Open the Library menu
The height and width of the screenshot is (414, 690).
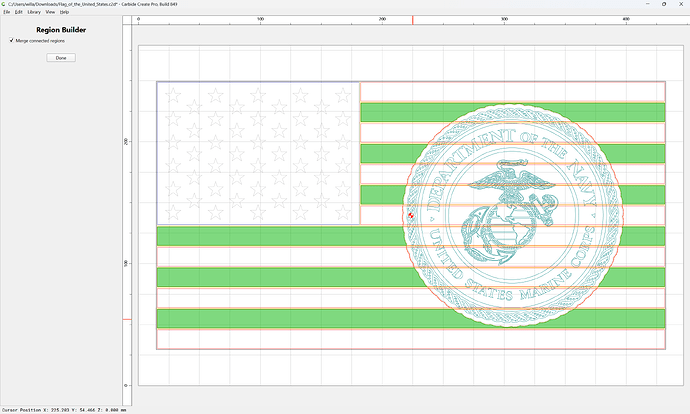[x=34, y=12]
